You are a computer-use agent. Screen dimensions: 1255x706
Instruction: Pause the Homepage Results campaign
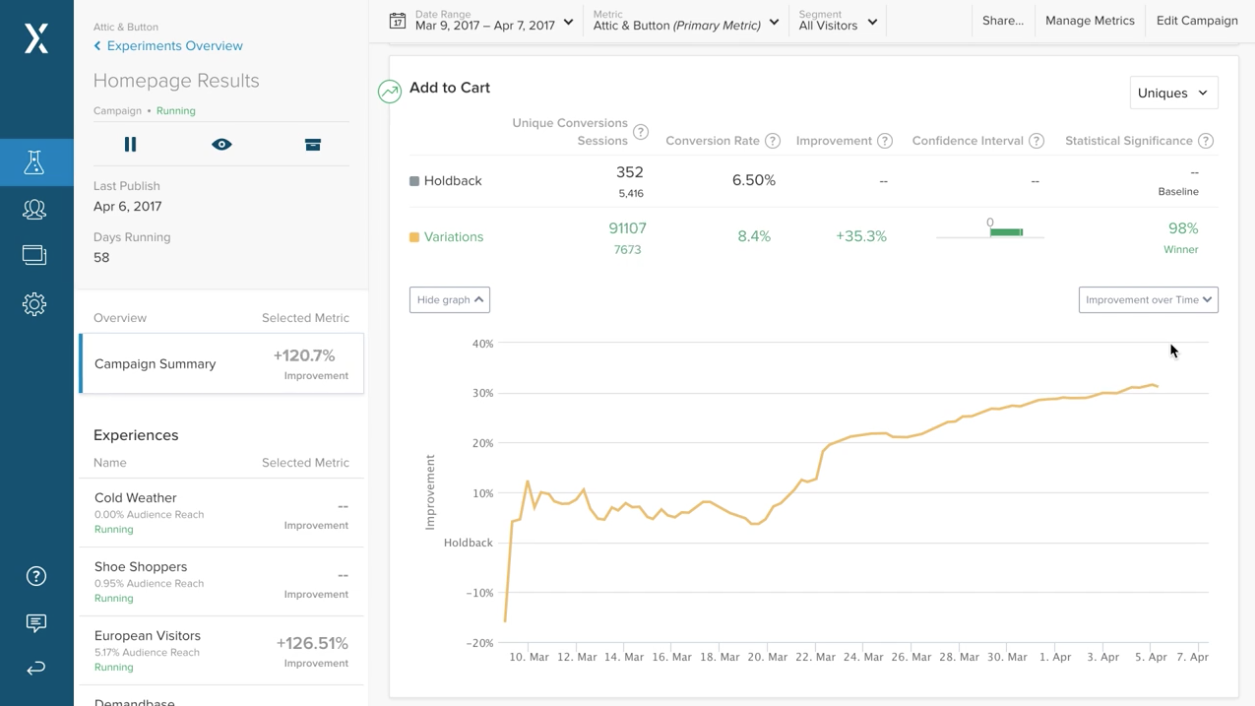pos(130,143)
